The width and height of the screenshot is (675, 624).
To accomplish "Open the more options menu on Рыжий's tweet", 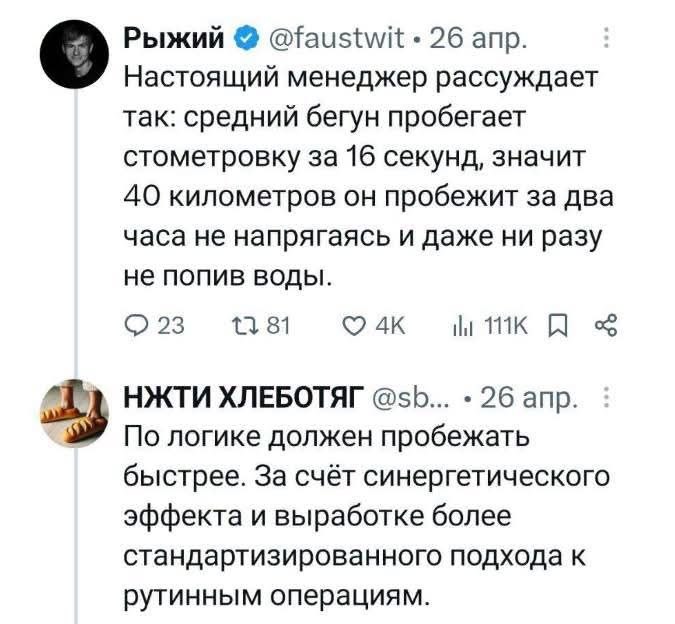I will click(x=606, y=38).
